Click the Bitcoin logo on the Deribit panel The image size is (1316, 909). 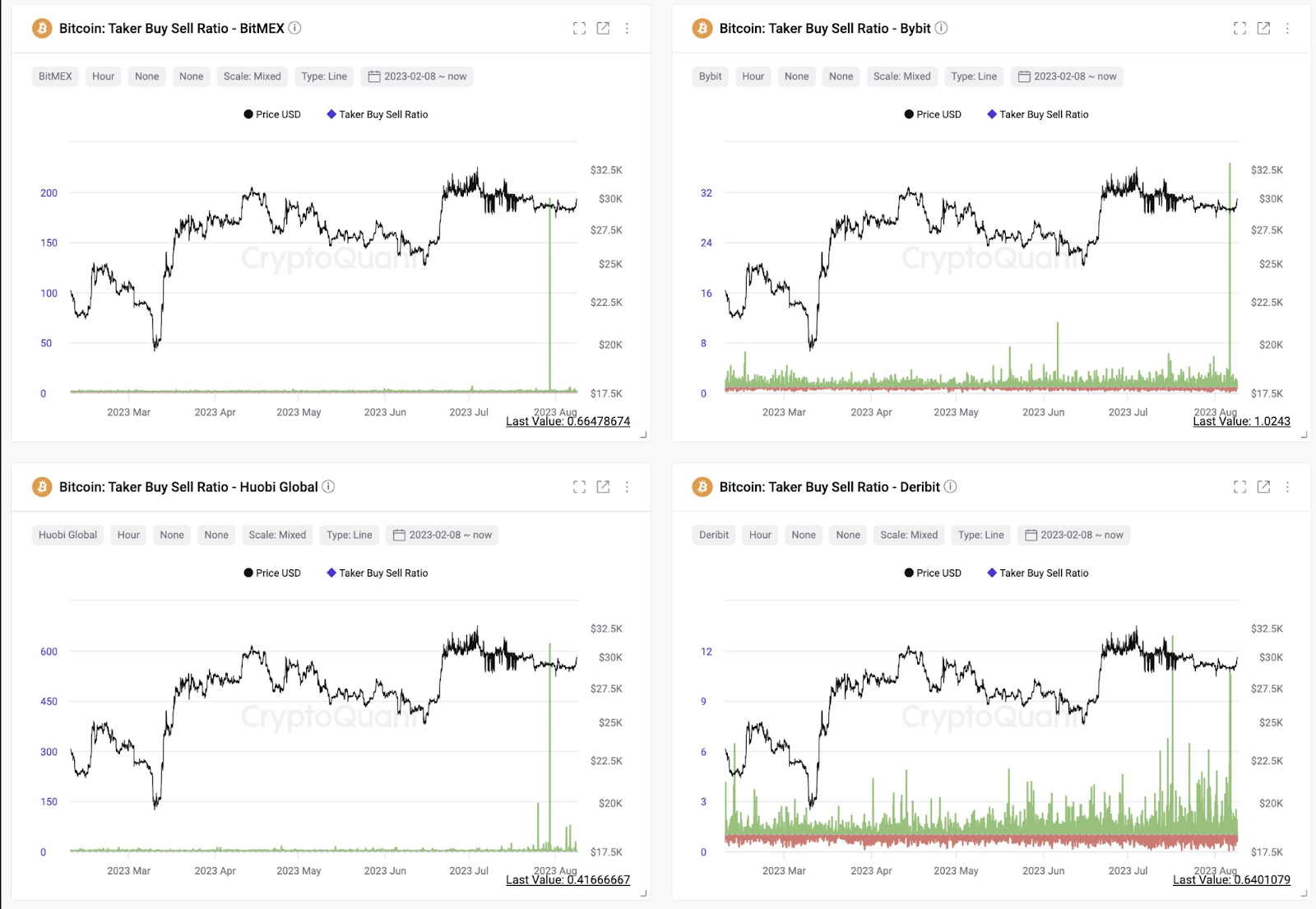(702, 486)
